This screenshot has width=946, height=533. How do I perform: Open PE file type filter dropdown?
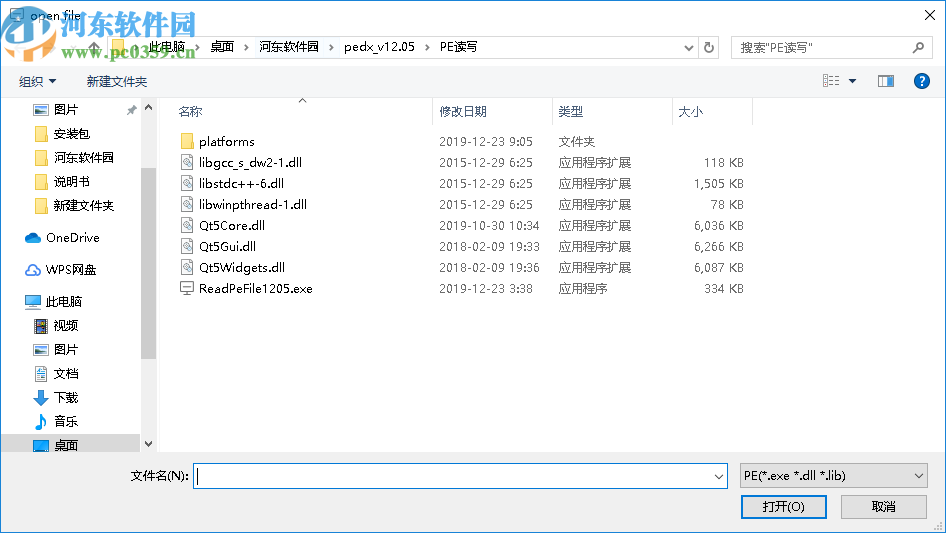coord(834,476)
